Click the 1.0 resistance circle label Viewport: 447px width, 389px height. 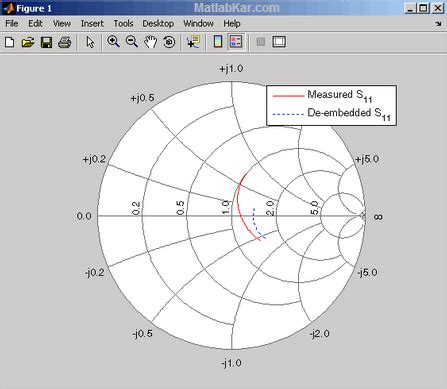pyautogui.click(x=226, y=207)
